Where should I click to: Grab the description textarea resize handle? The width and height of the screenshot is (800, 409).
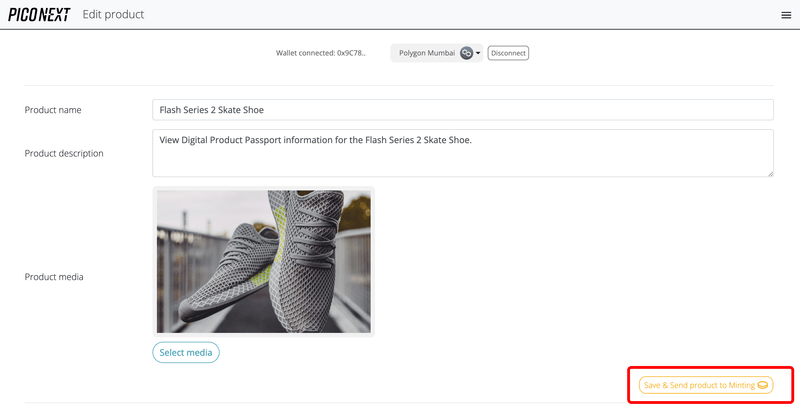tap(769, 173)
